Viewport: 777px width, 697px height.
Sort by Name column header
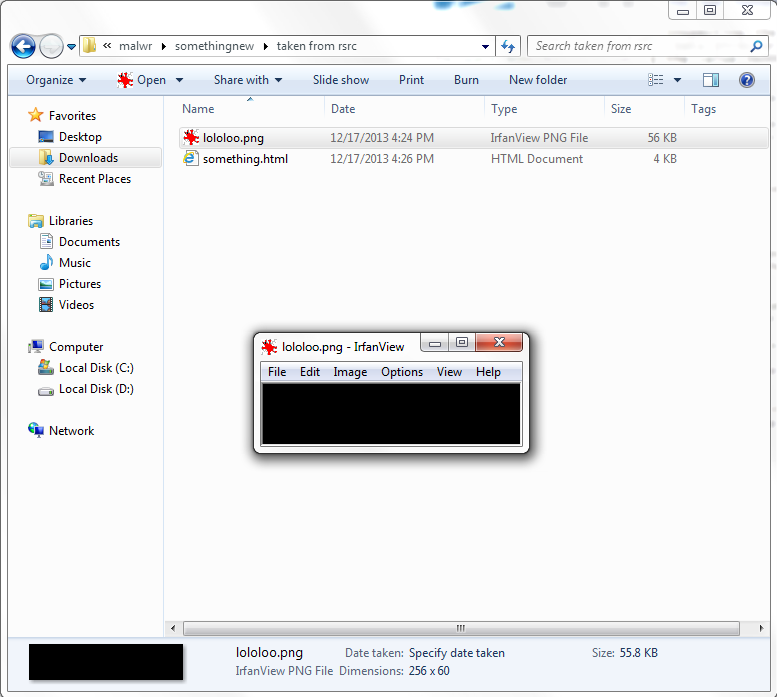point(198,109)
